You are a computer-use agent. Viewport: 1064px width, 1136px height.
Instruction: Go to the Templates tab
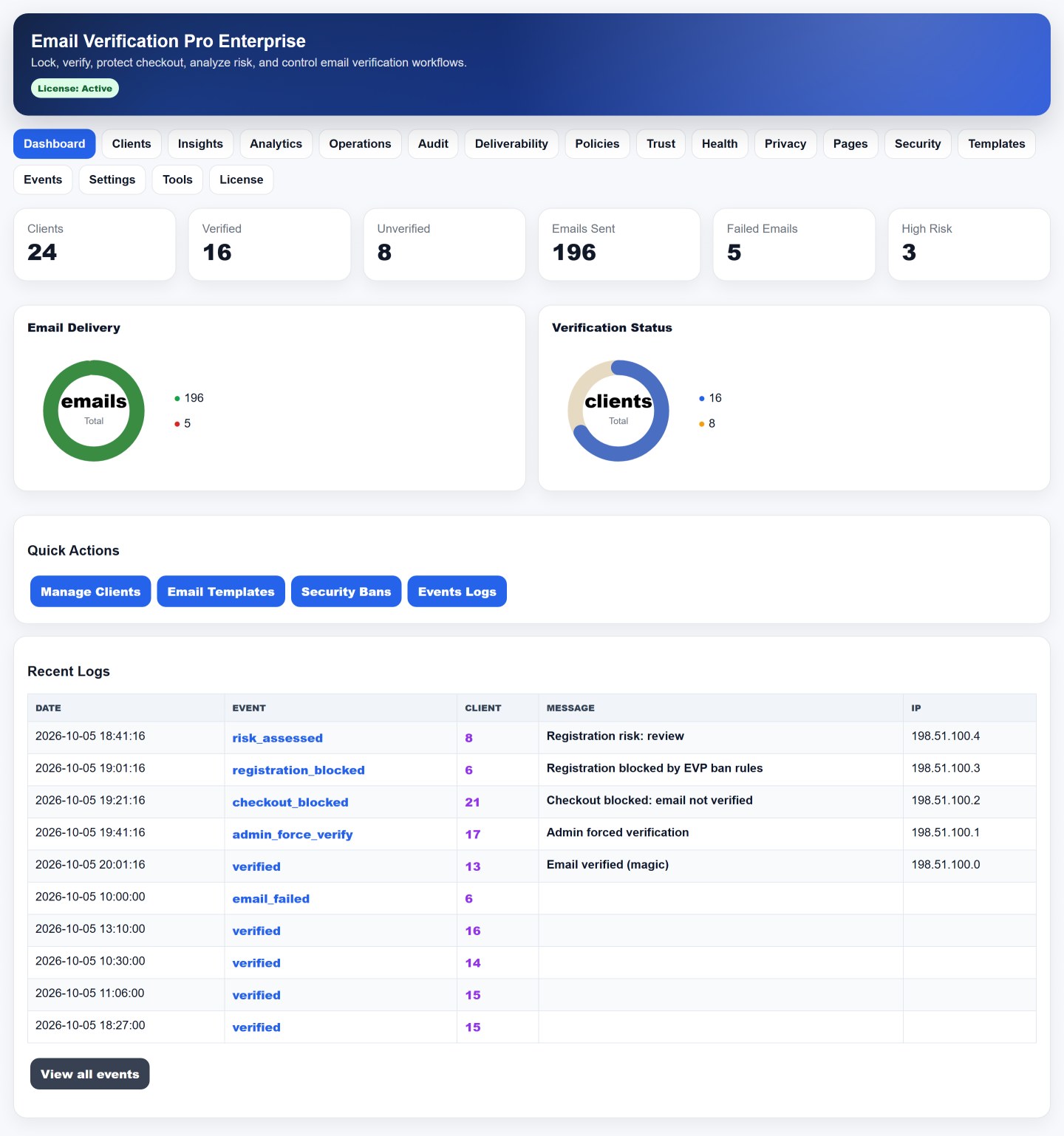(997, 144)
